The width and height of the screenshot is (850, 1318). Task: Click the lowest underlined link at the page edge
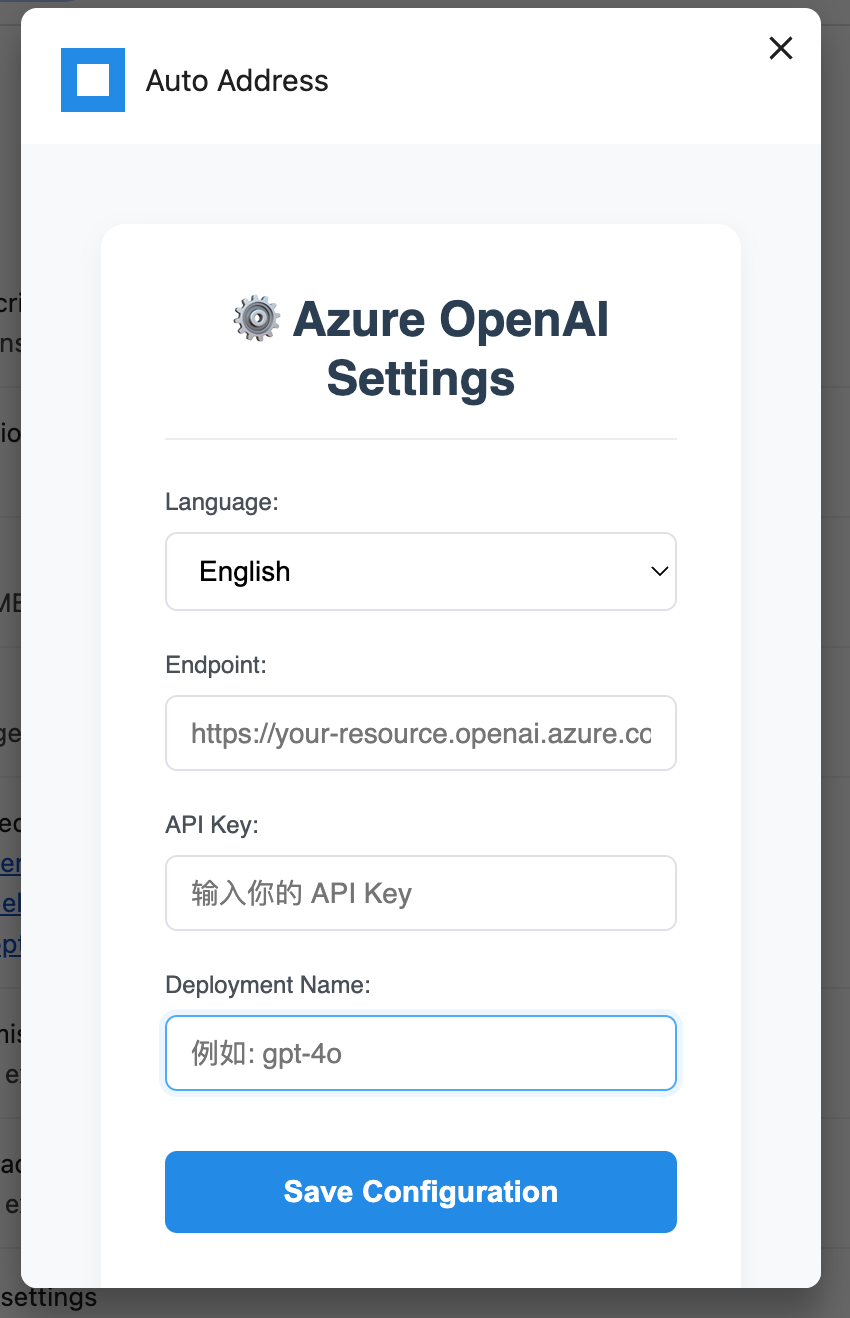pos(8,943)
